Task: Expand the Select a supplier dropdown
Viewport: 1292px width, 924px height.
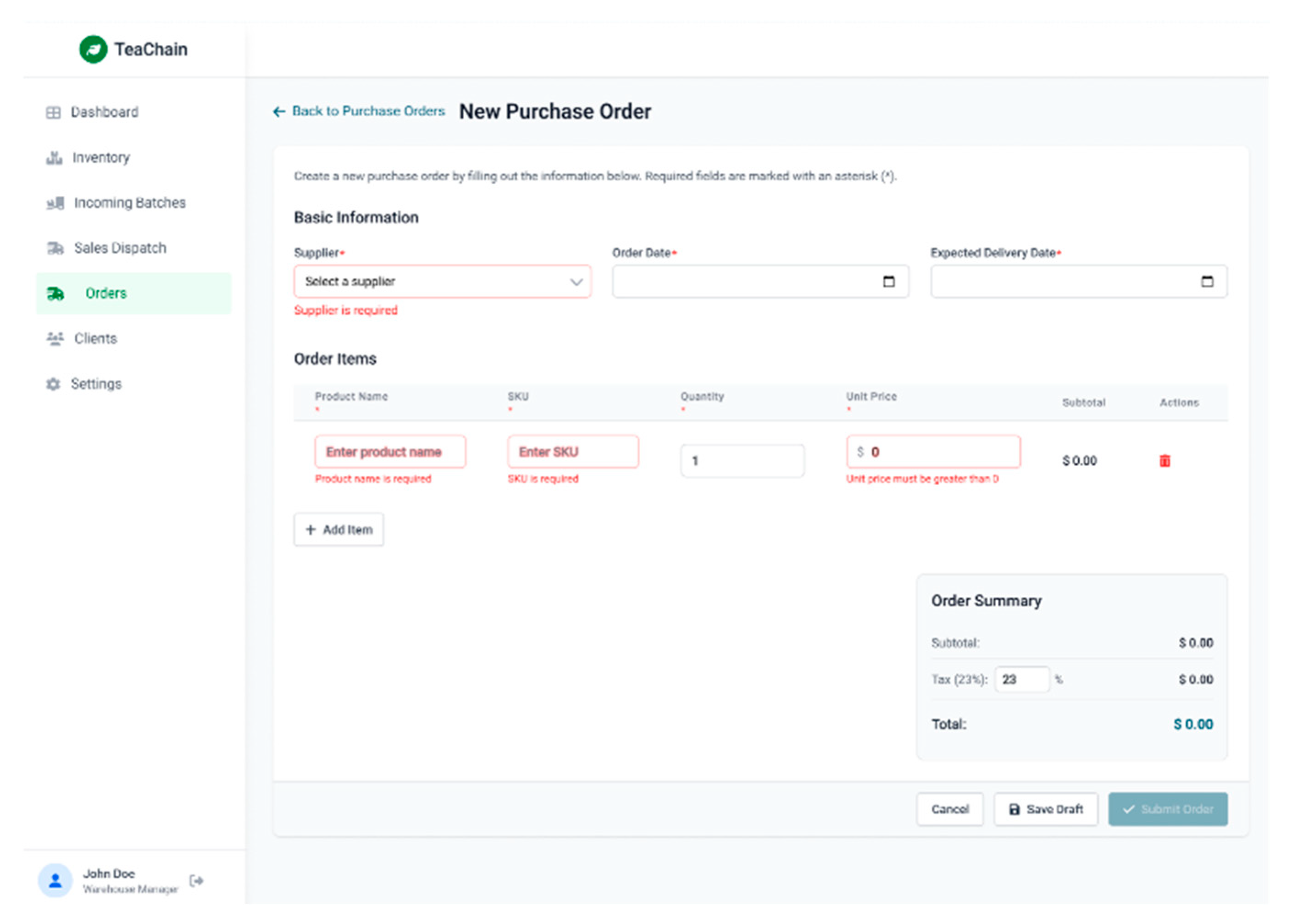Action: pos(442,281)
